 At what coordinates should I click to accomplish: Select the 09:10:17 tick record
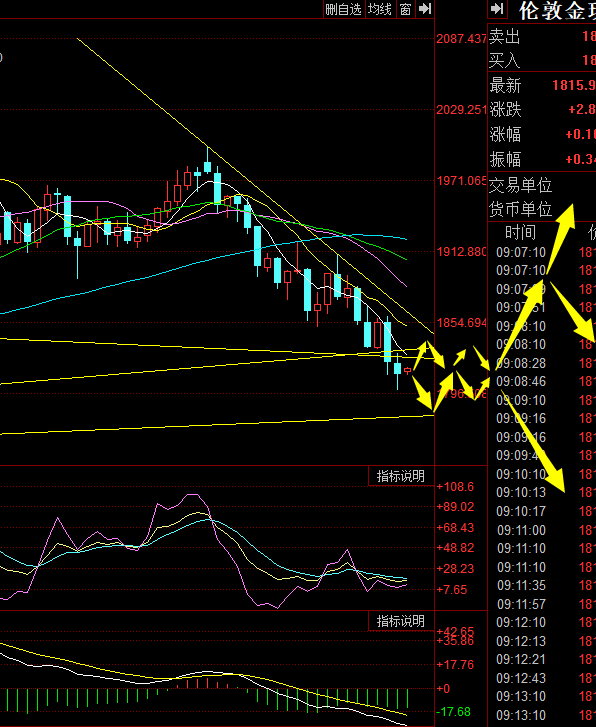[x=542, y=511]
